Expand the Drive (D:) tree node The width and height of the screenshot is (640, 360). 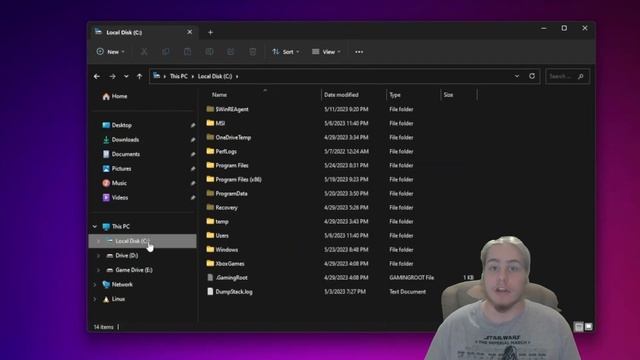(98, 256)
